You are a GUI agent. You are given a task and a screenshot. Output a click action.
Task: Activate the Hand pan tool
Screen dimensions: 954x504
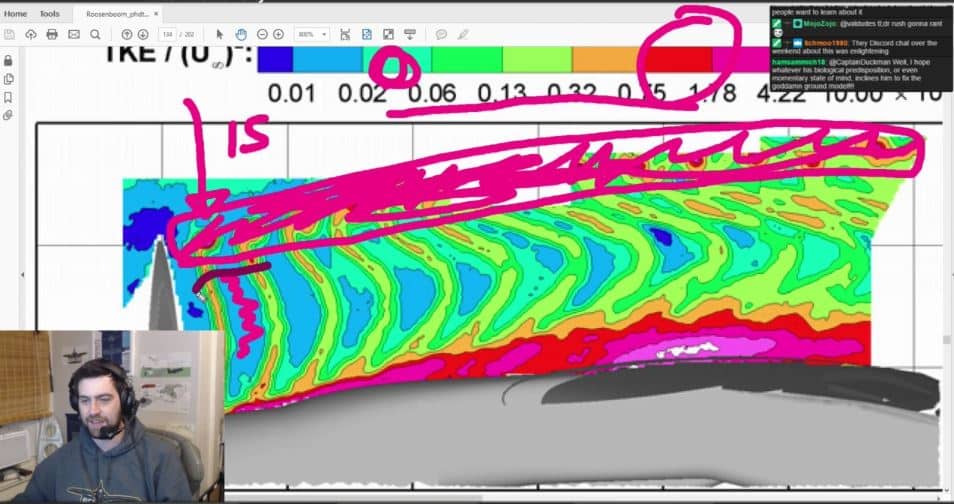point(241,34)
